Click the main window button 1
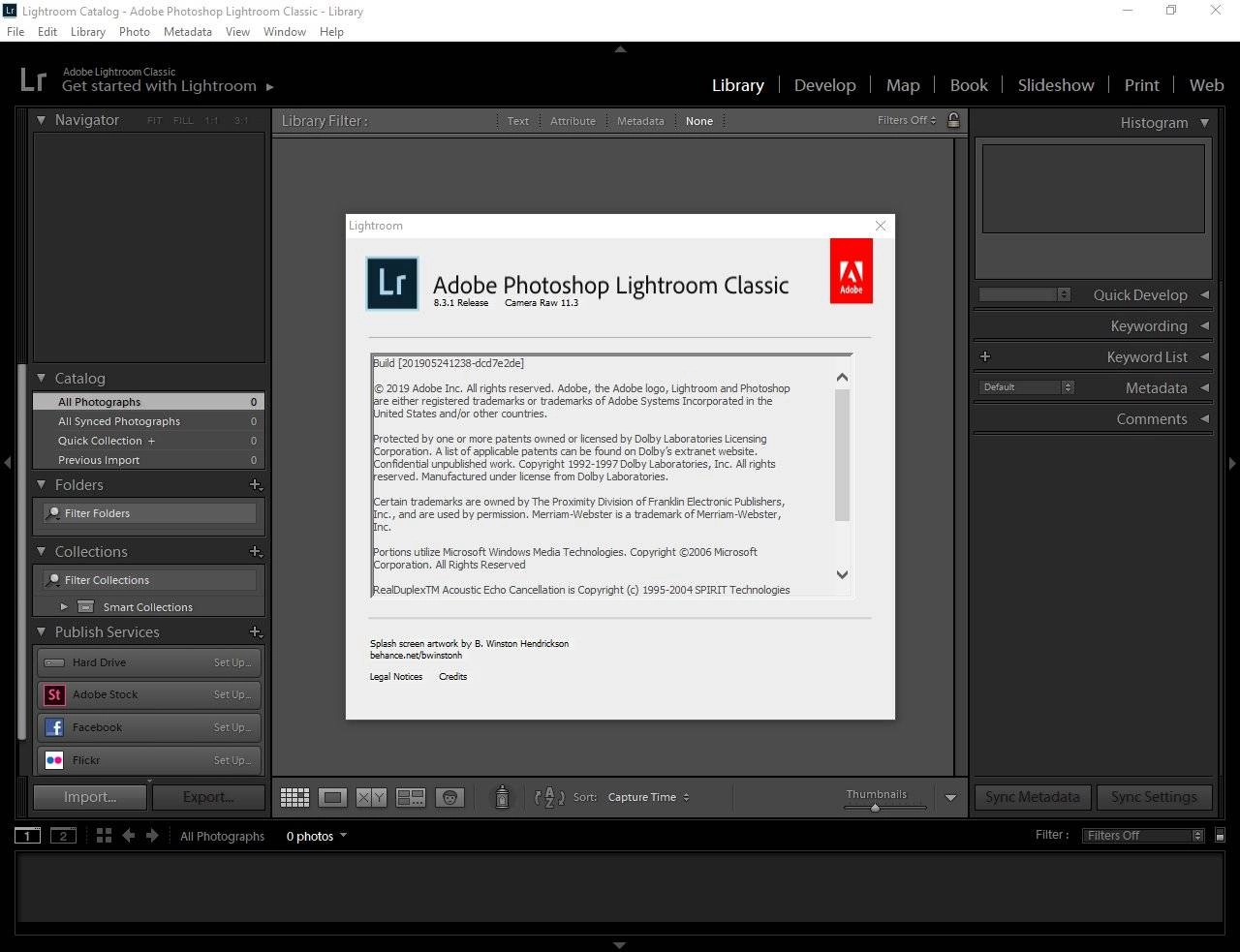1240x952 pixels. click(27, 836)
